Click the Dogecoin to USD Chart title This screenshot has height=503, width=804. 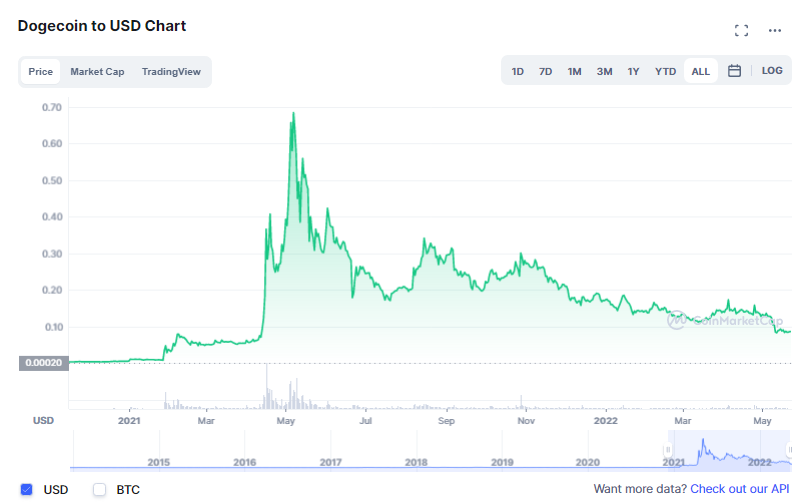[102, 26]
